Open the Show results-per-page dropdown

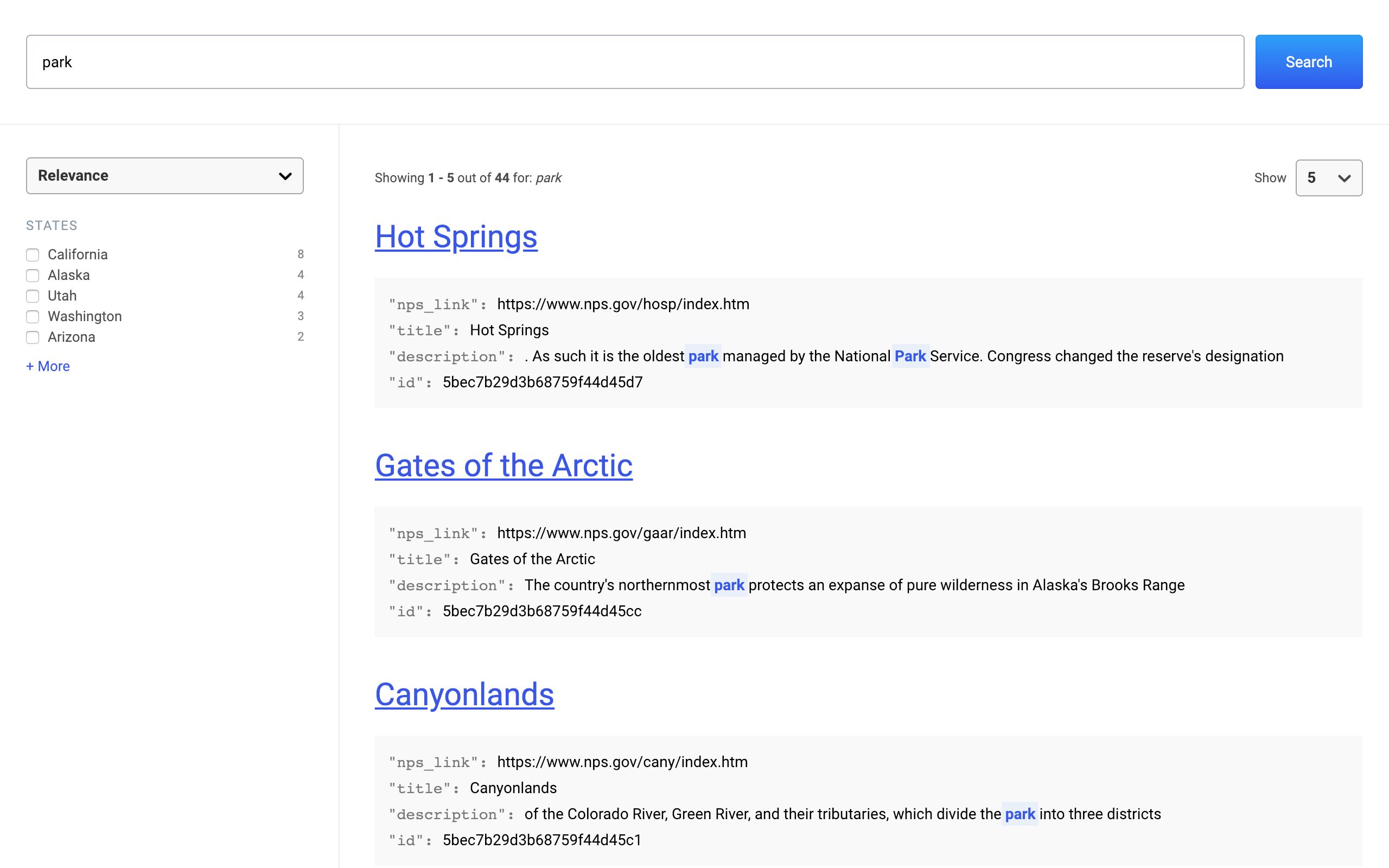(1328, 178)
